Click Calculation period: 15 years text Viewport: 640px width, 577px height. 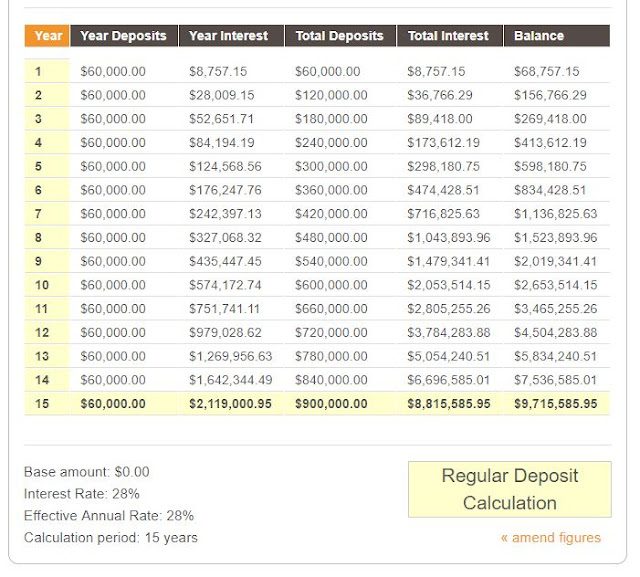(x=110, y=537)
